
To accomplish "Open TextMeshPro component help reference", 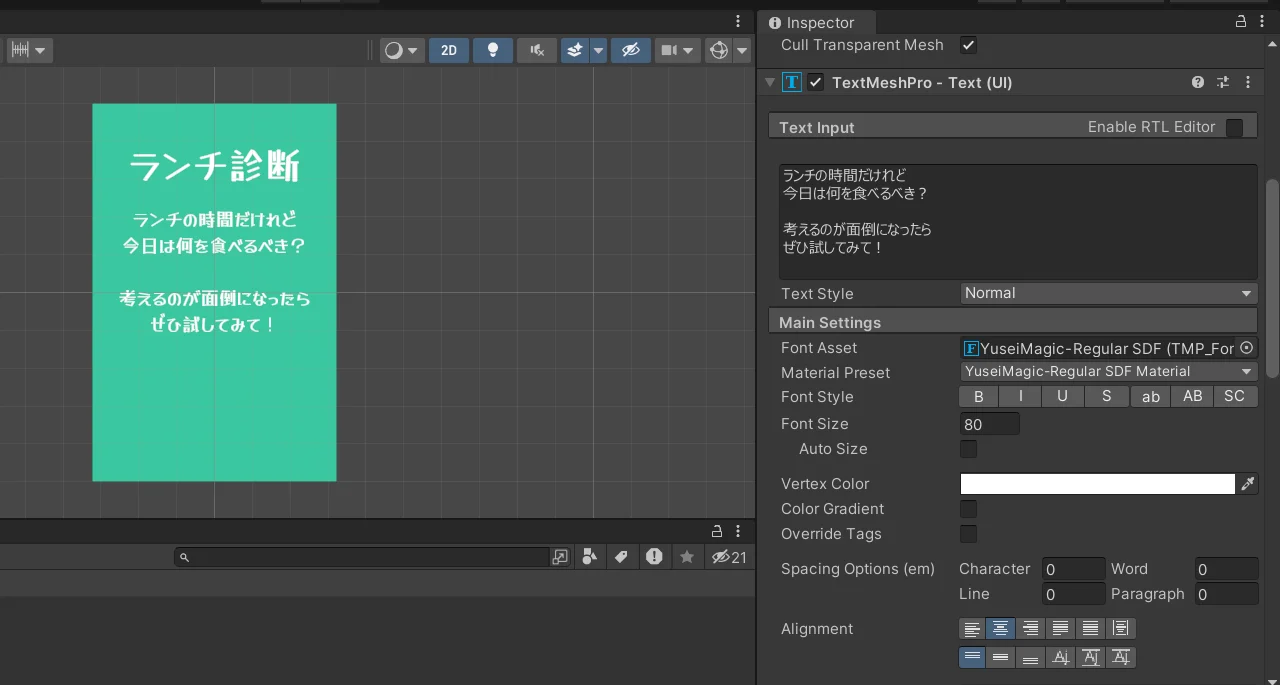I will [x=1197, y=82].
